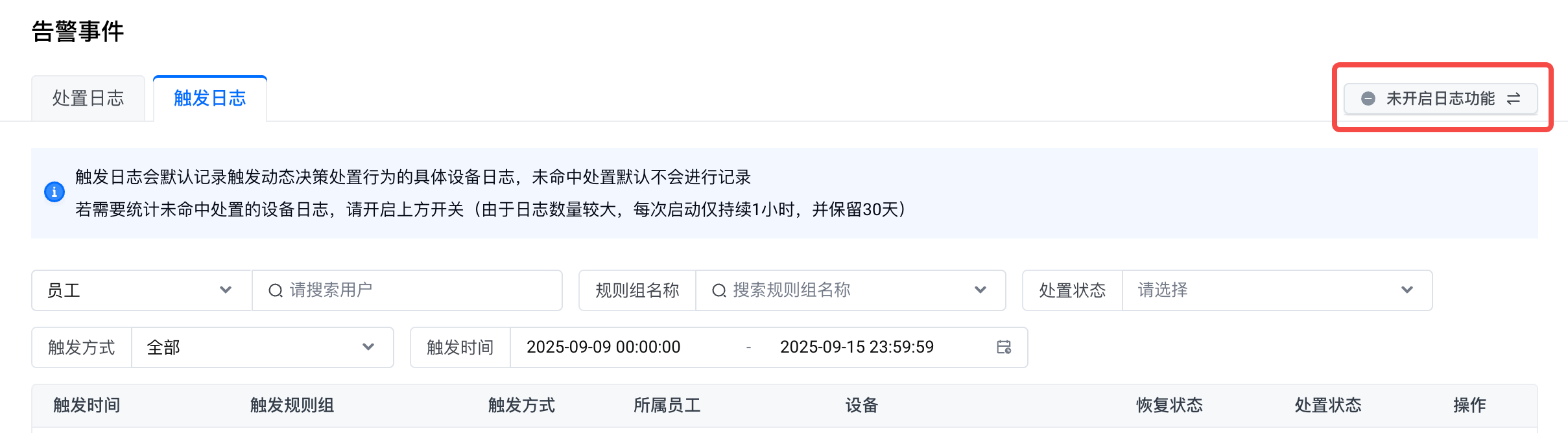Image resolution: width=1568 pixels, height=433 pixels.
Task: Switch to the 处置日志 tab
Action: click(88, 99)
